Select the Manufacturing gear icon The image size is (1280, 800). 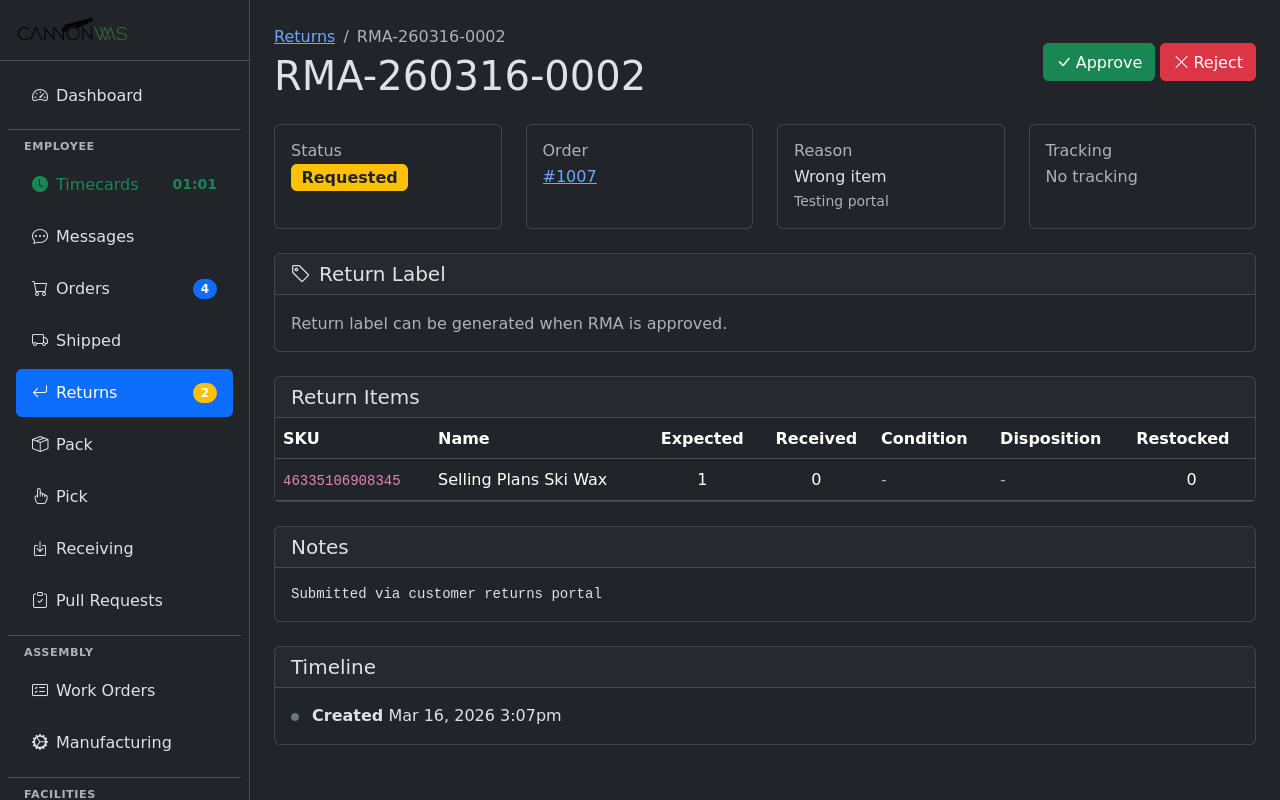click(x=39, y=742)
